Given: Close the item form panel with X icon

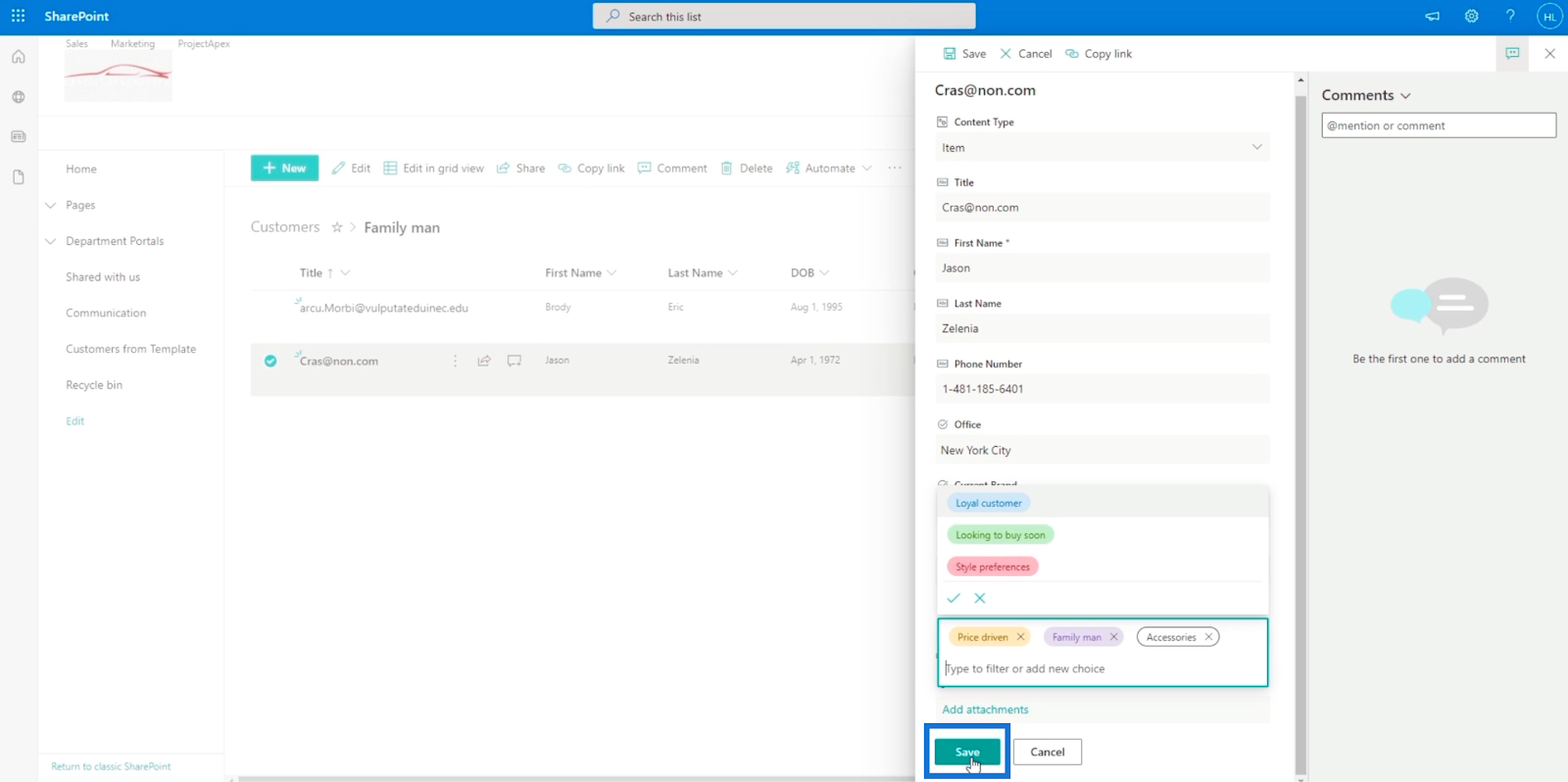Looking at the screenshot, I should coord(1549,53).
